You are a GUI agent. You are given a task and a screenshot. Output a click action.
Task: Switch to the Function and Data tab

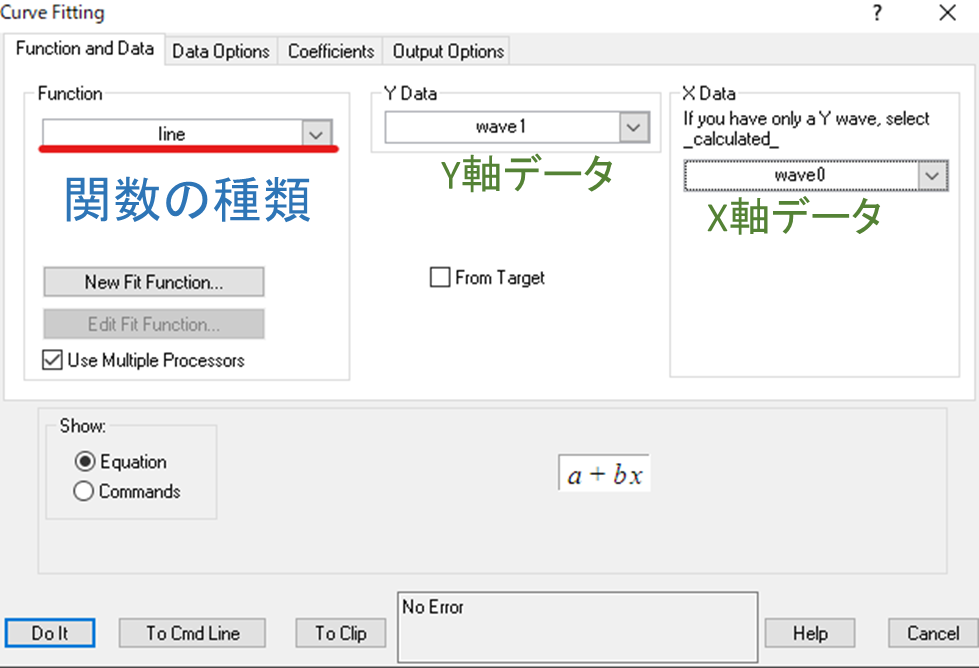click(85, 49)
